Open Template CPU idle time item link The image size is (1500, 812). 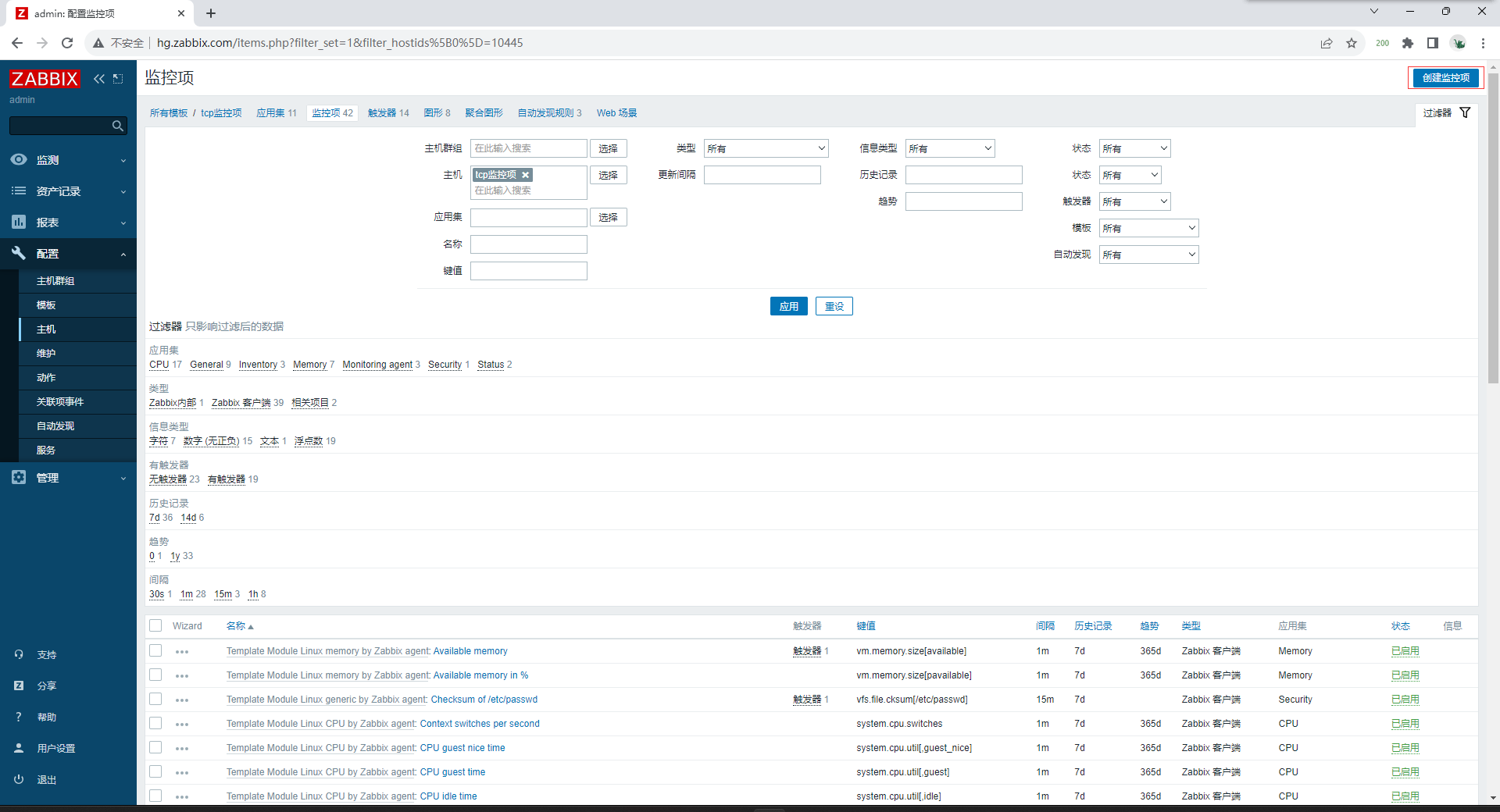click(x=448, y=796)
